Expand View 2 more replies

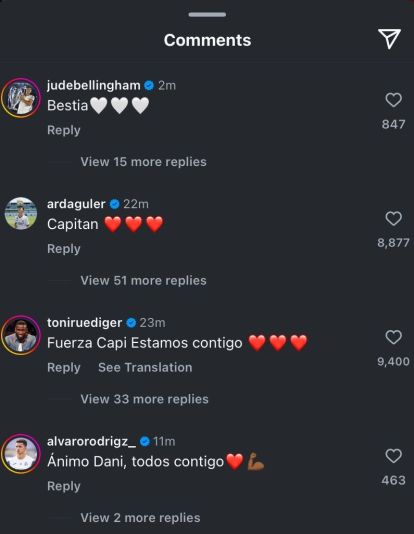pyautogui.click(x=140, y=518)
